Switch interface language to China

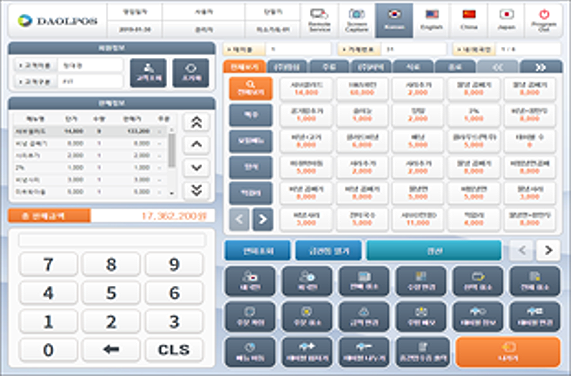point(469,21)
